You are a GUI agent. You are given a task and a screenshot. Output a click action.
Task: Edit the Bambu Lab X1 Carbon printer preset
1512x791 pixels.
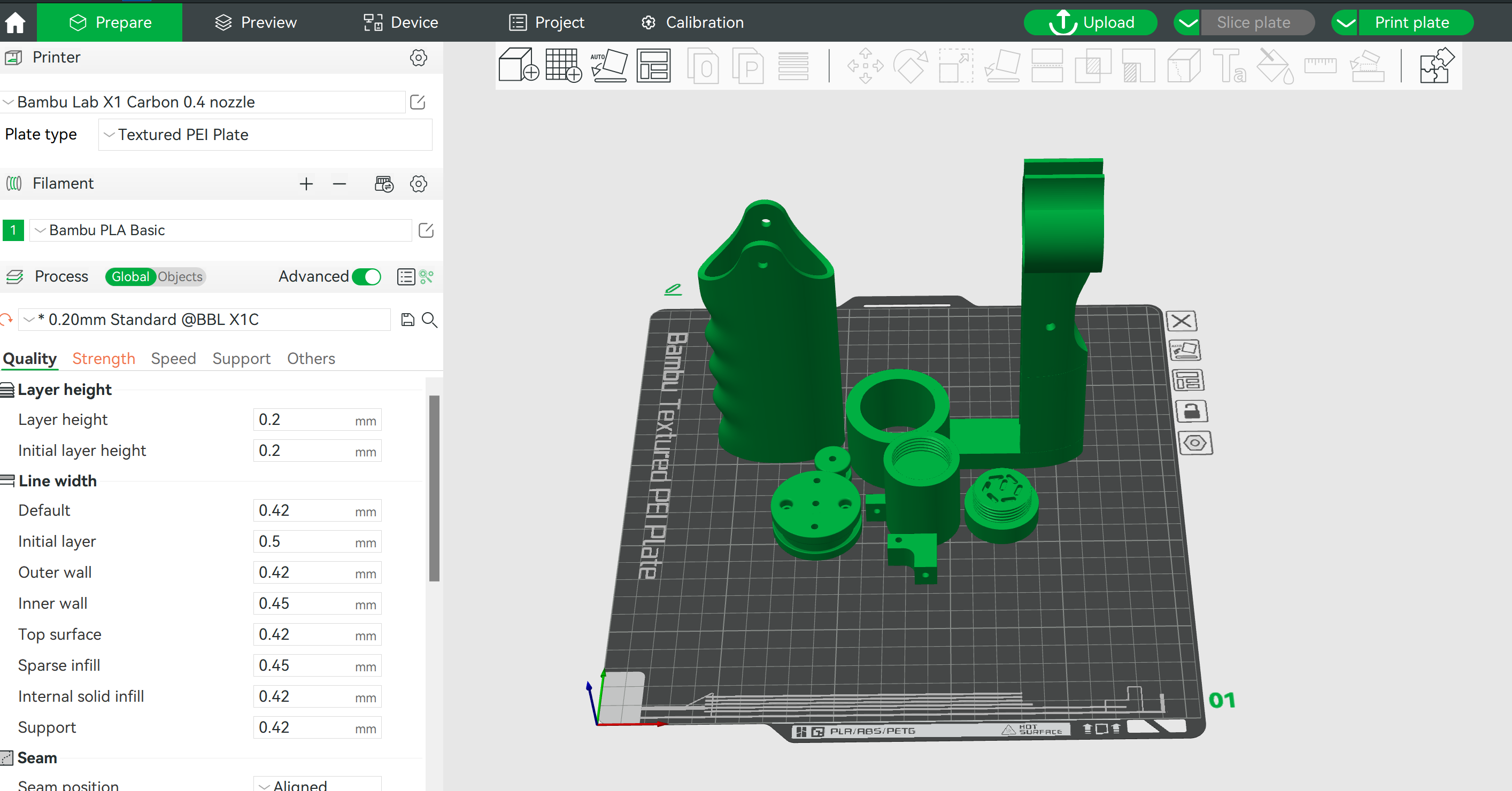(x=418, y=102)
